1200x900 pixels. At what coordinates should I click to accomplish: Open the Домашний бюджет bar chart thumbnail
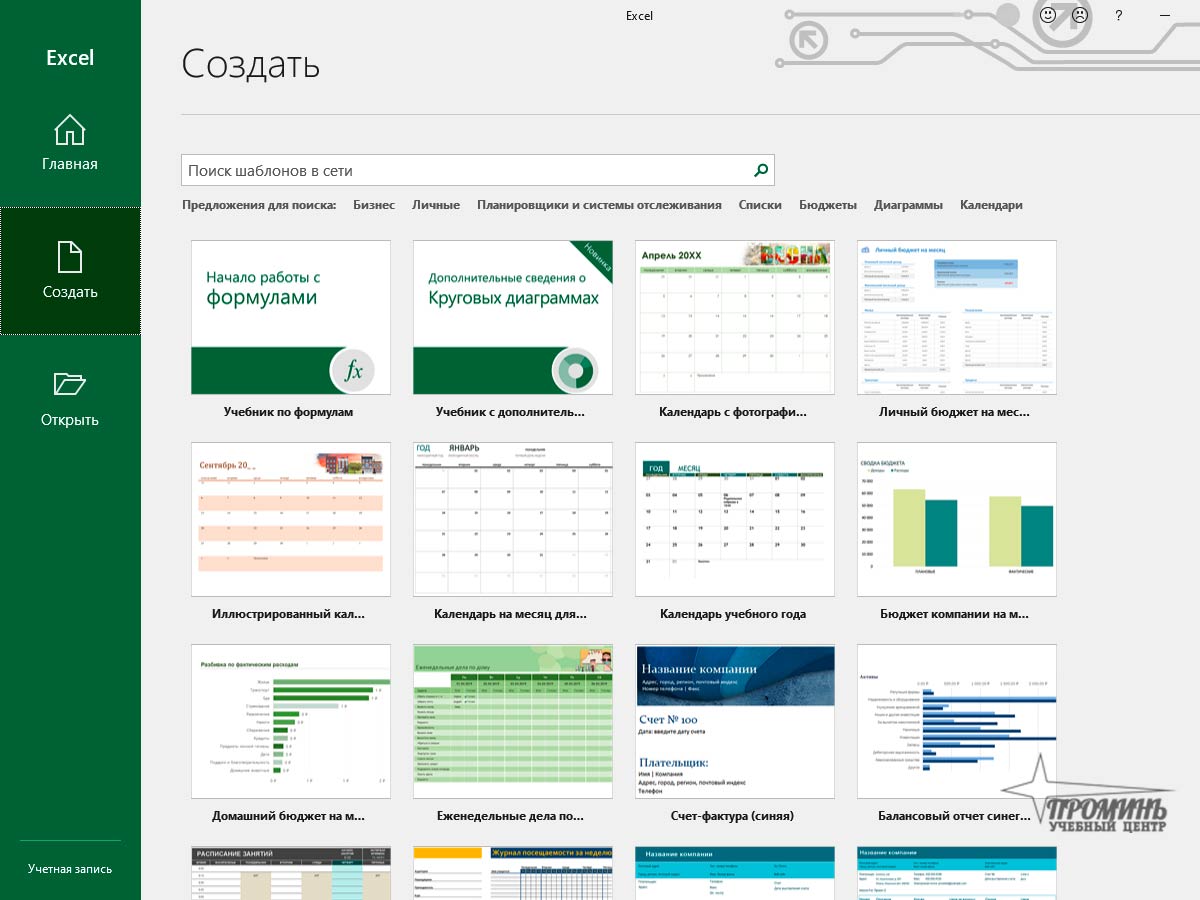(290, 721)
